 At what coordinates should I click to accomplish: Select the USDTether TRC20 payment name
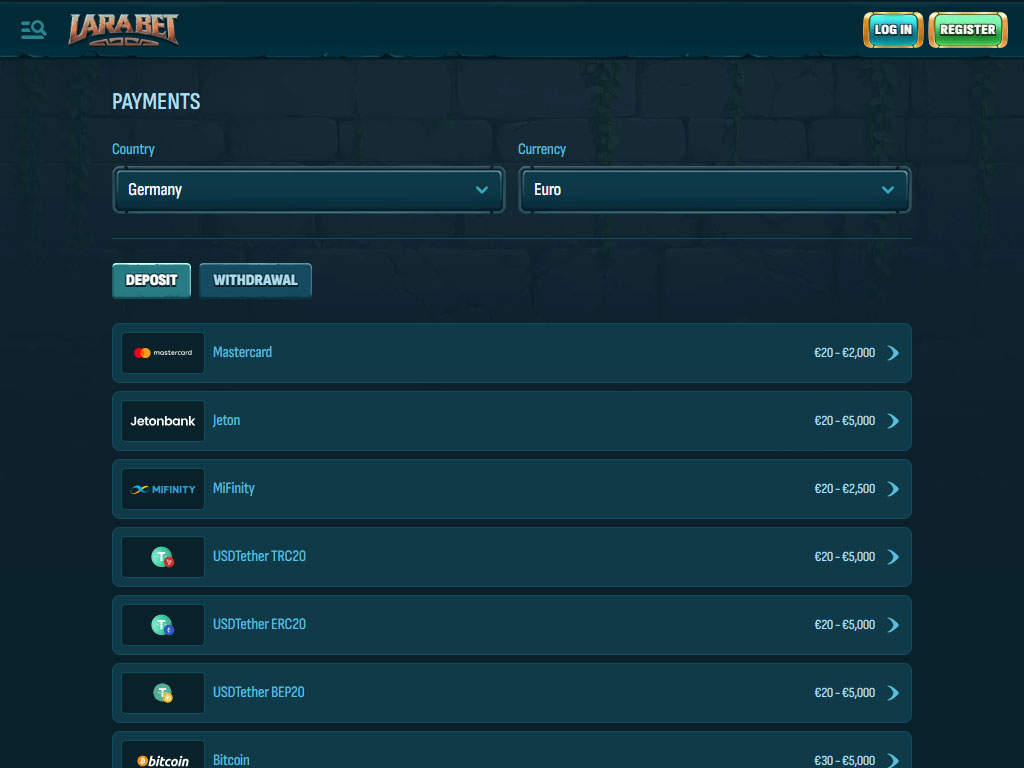point(259,556)
